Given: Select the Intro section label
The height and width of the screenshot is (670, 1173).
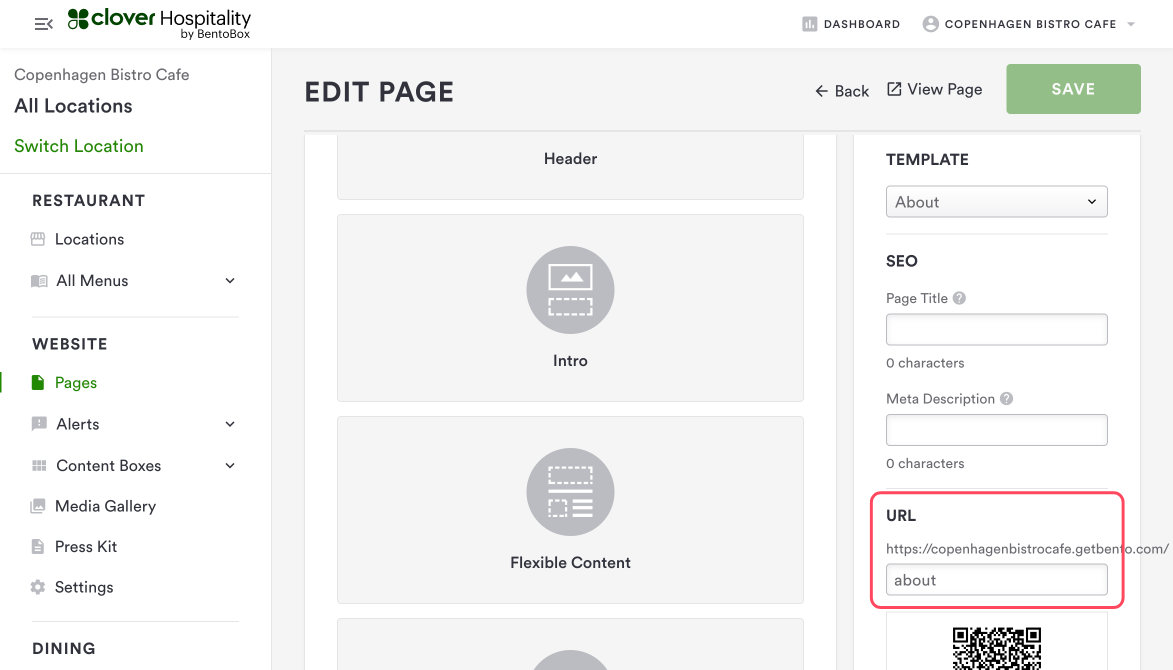Looking at the screenshot, I should pyautogui.click(x=570, y=360).
